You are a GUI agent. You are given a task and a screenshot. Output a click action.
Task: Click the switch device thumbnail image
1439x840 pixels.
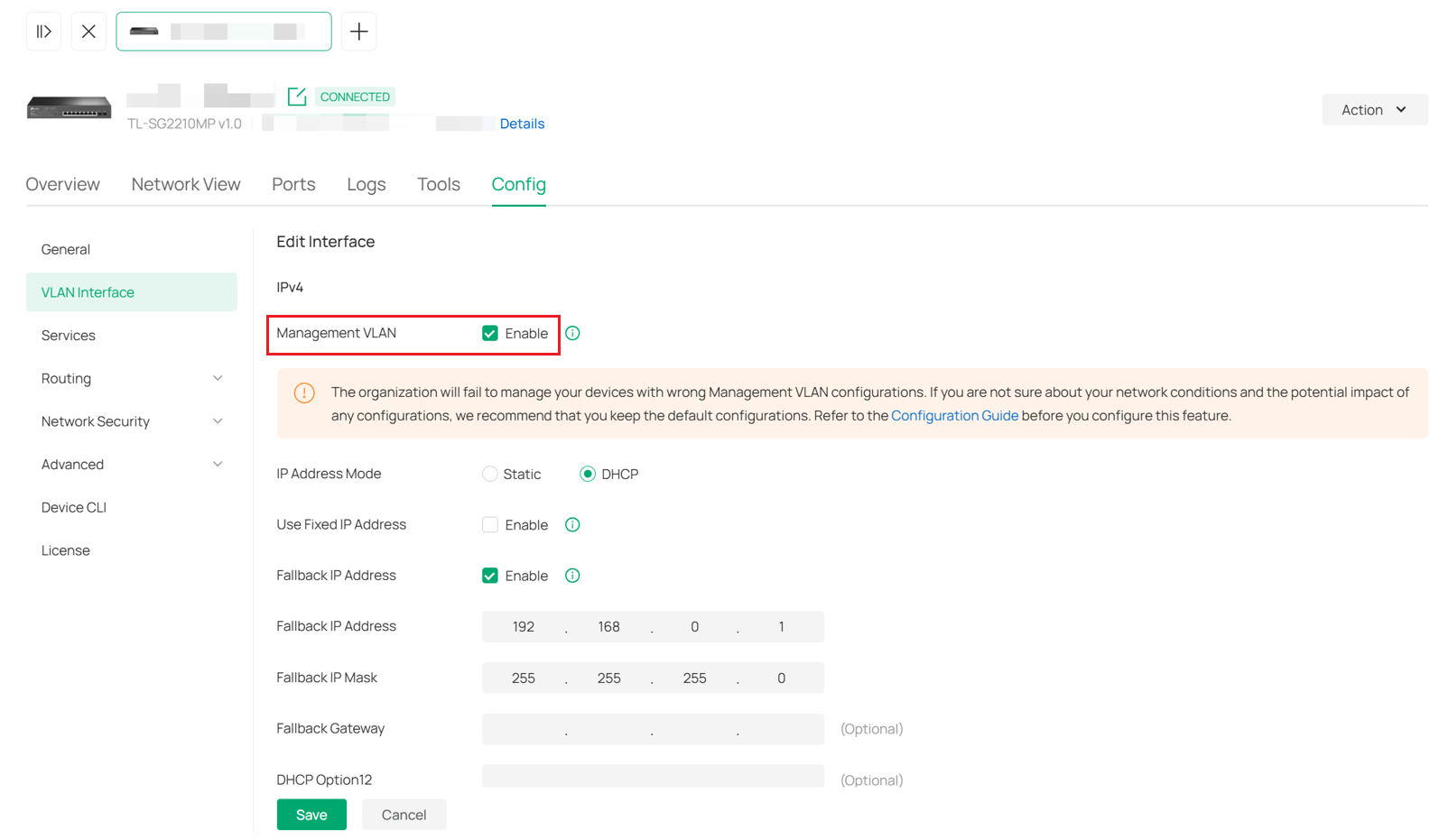70,108
